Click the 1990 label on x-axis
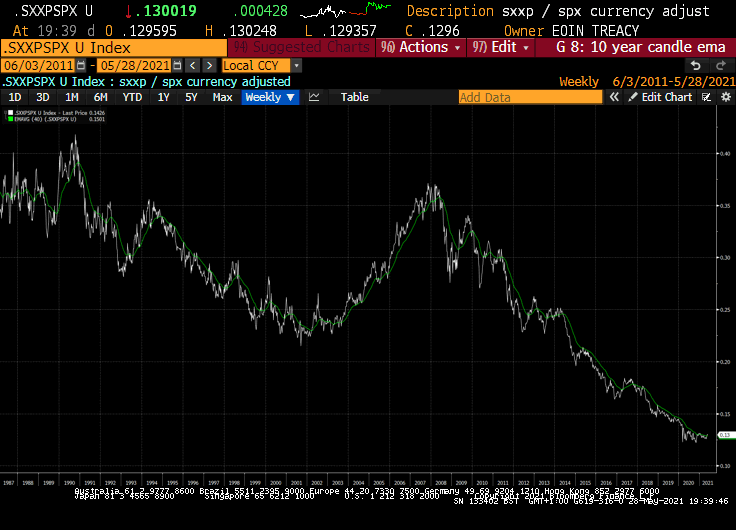The image size is (736, 530). point(69,483)
